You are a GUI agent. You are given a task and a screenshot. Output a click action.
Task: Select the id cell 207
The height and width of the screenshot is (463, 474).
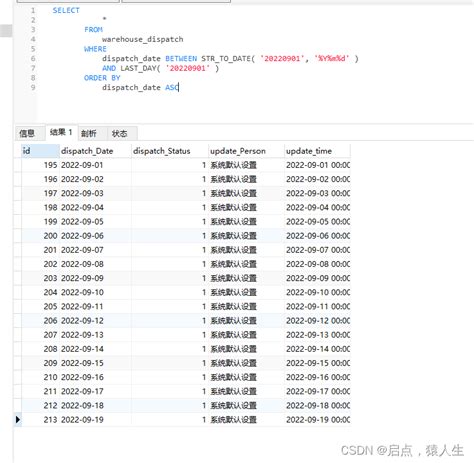(x=40, y=335)
